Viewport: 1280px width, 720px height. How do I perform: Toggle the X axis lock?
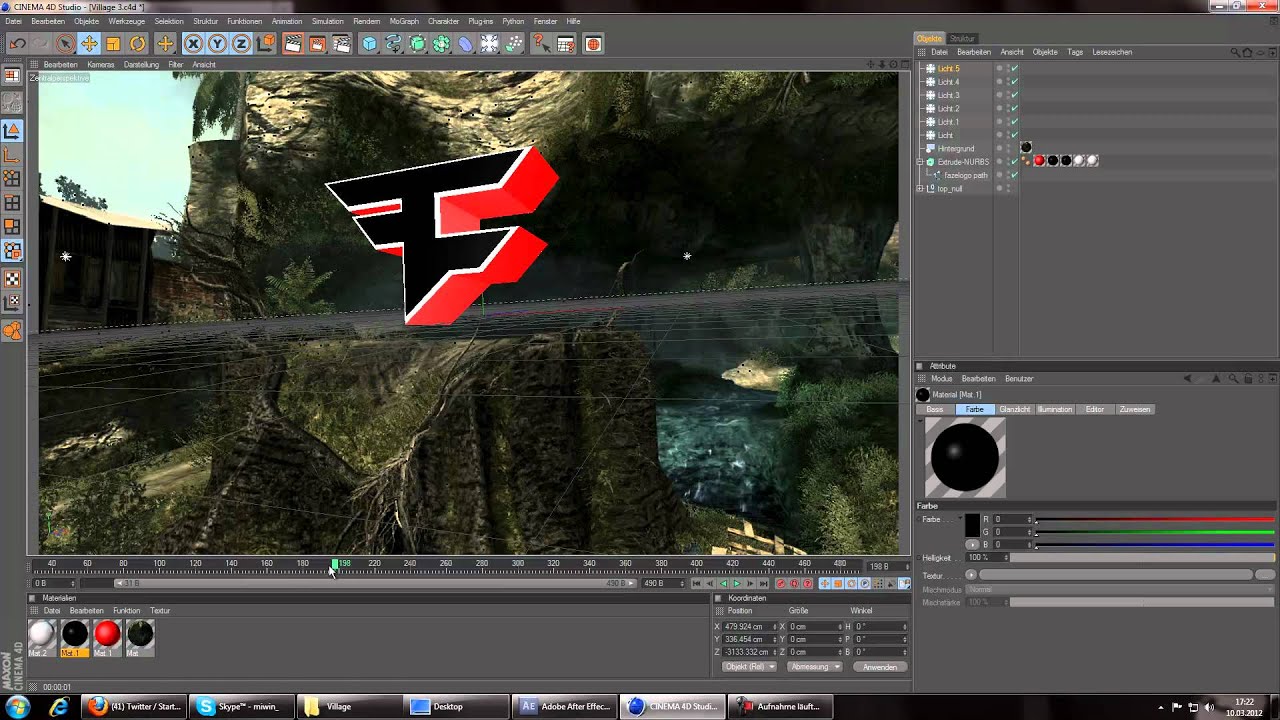(193, 44)
